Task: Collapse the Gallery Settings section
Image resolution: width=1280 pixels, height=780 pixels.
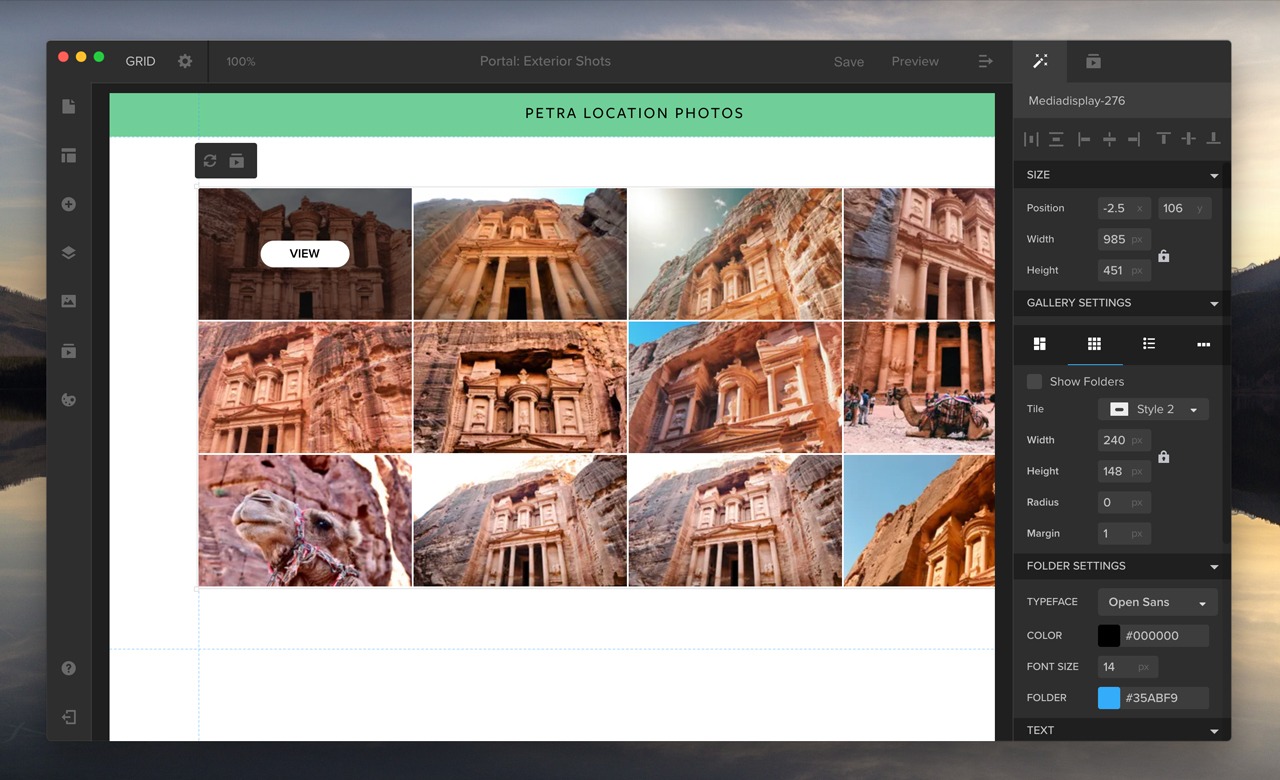Action: click(1214, 303)
